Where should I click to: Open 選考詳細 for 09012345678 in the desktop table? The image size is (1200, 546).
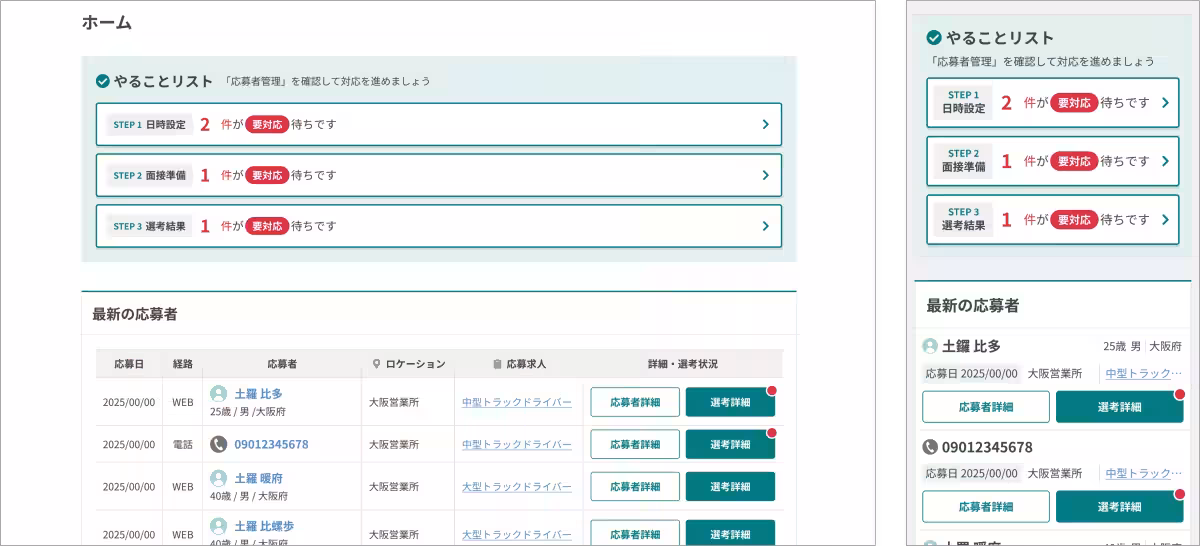730,444
